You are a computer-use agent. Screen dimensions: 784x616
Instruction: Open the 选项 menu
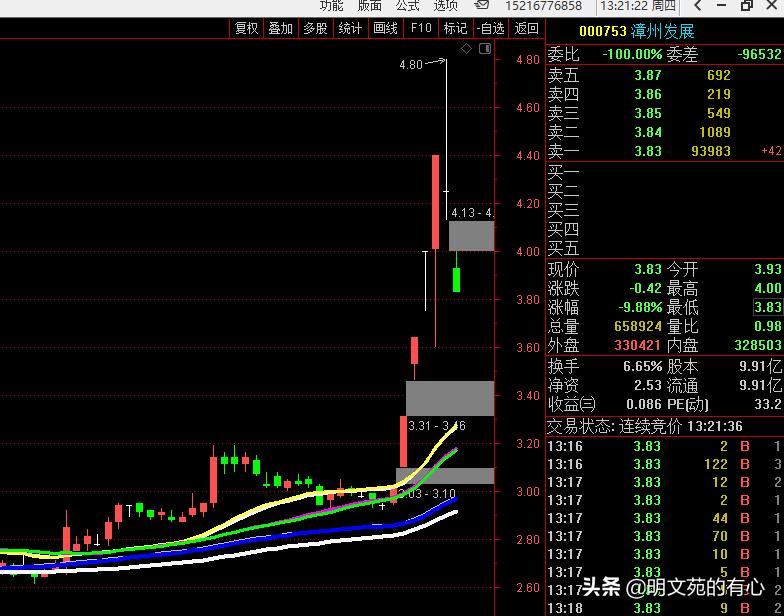click(446, 6)
